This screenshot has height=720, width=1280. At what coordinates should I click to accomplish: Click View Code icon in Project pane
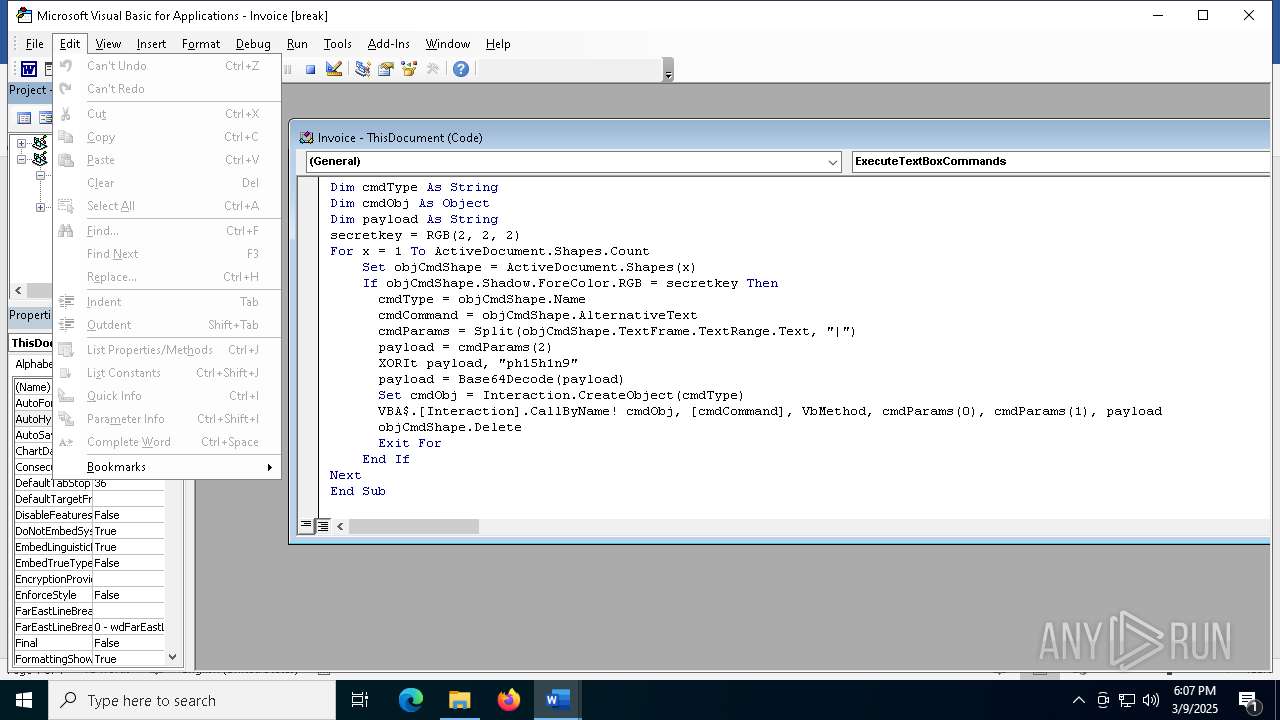coord(24,118)
